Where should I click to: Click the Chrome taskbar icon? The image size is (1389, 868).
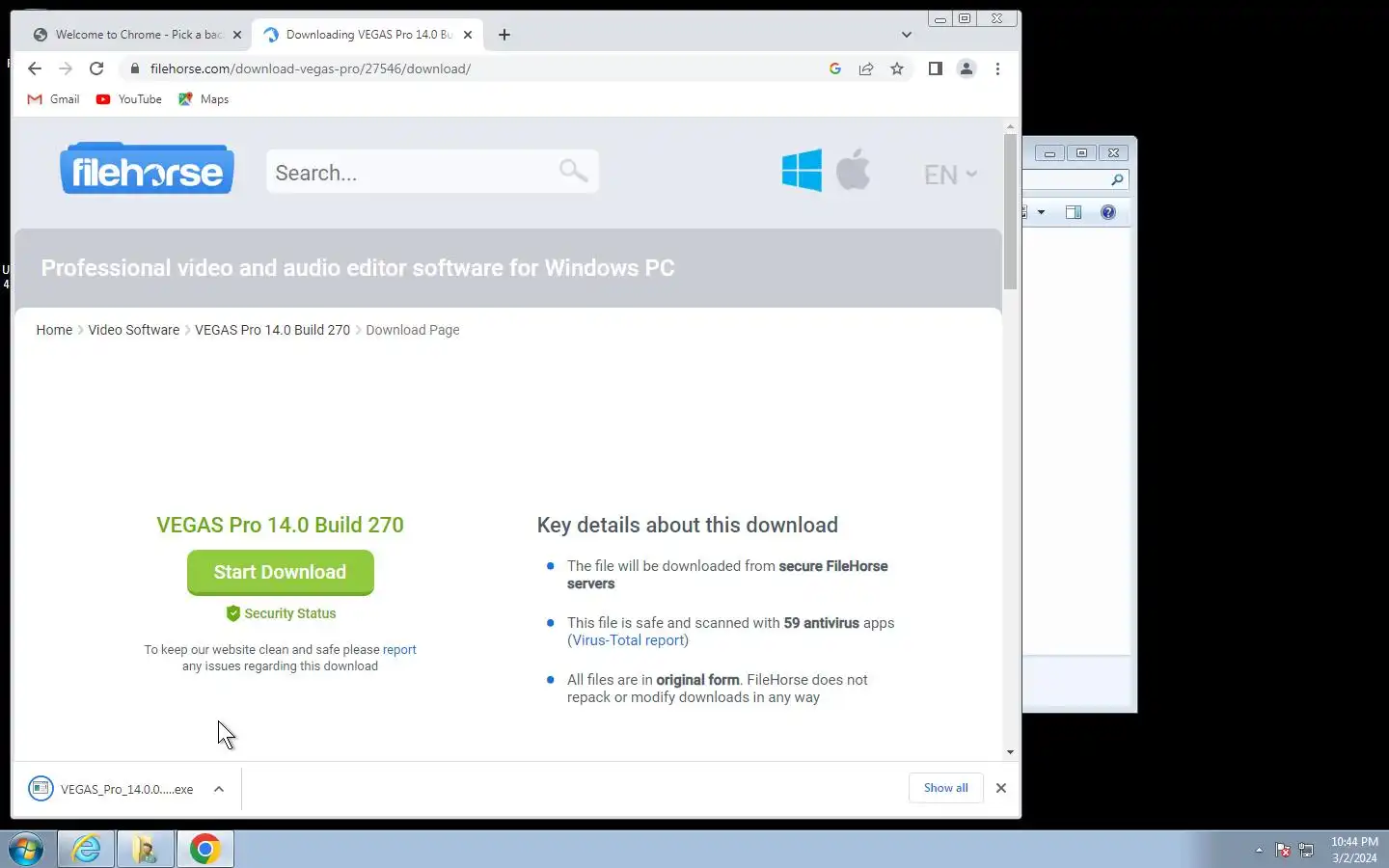(x=204, y=850)
